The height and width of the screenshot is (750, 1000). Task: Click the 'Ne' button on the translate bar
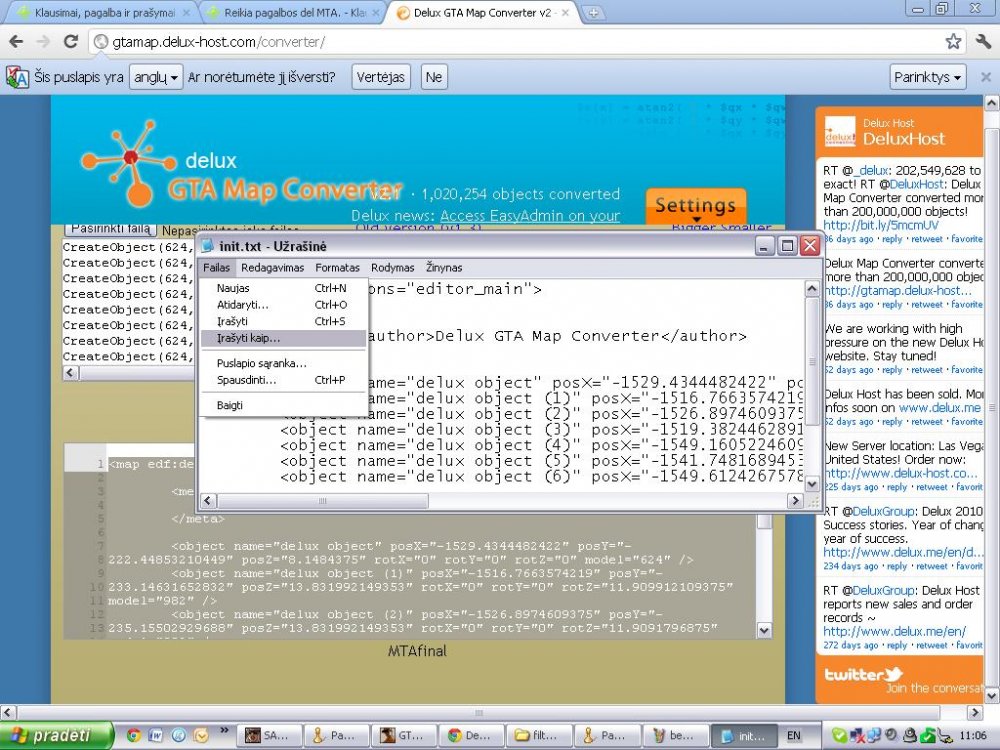click(434, 77)
